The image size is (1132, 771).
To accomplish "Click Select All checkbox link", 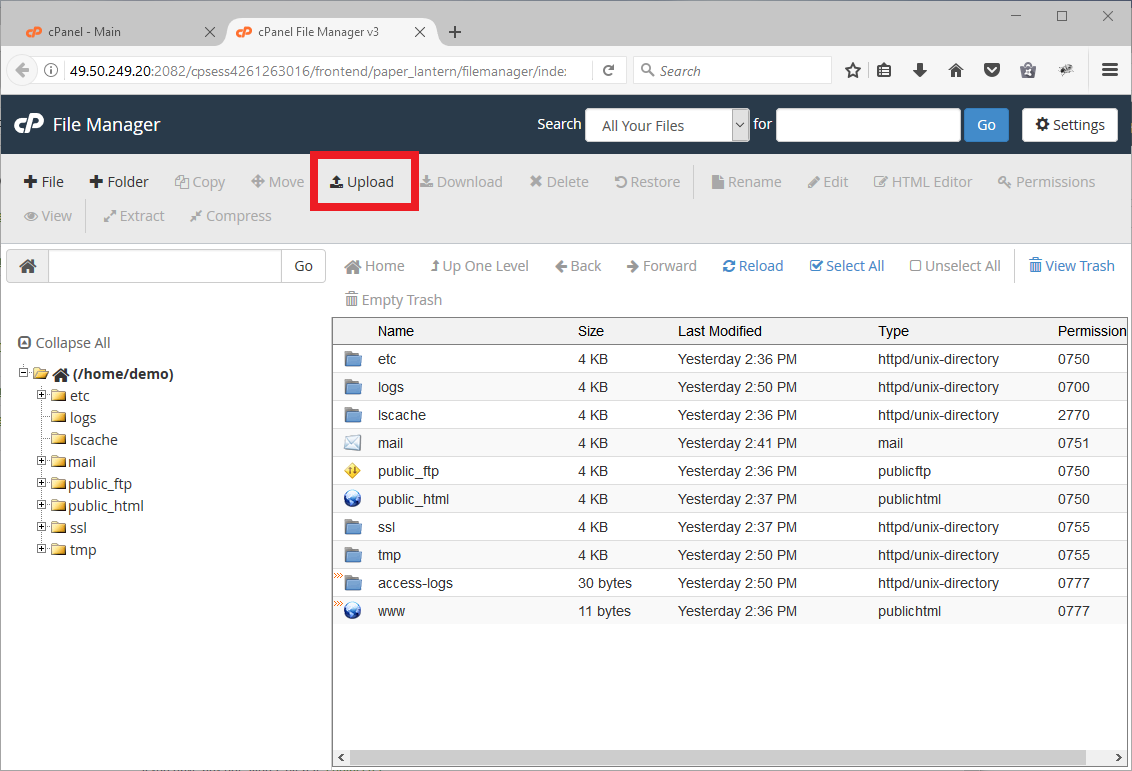I will (x=846, y=266).
